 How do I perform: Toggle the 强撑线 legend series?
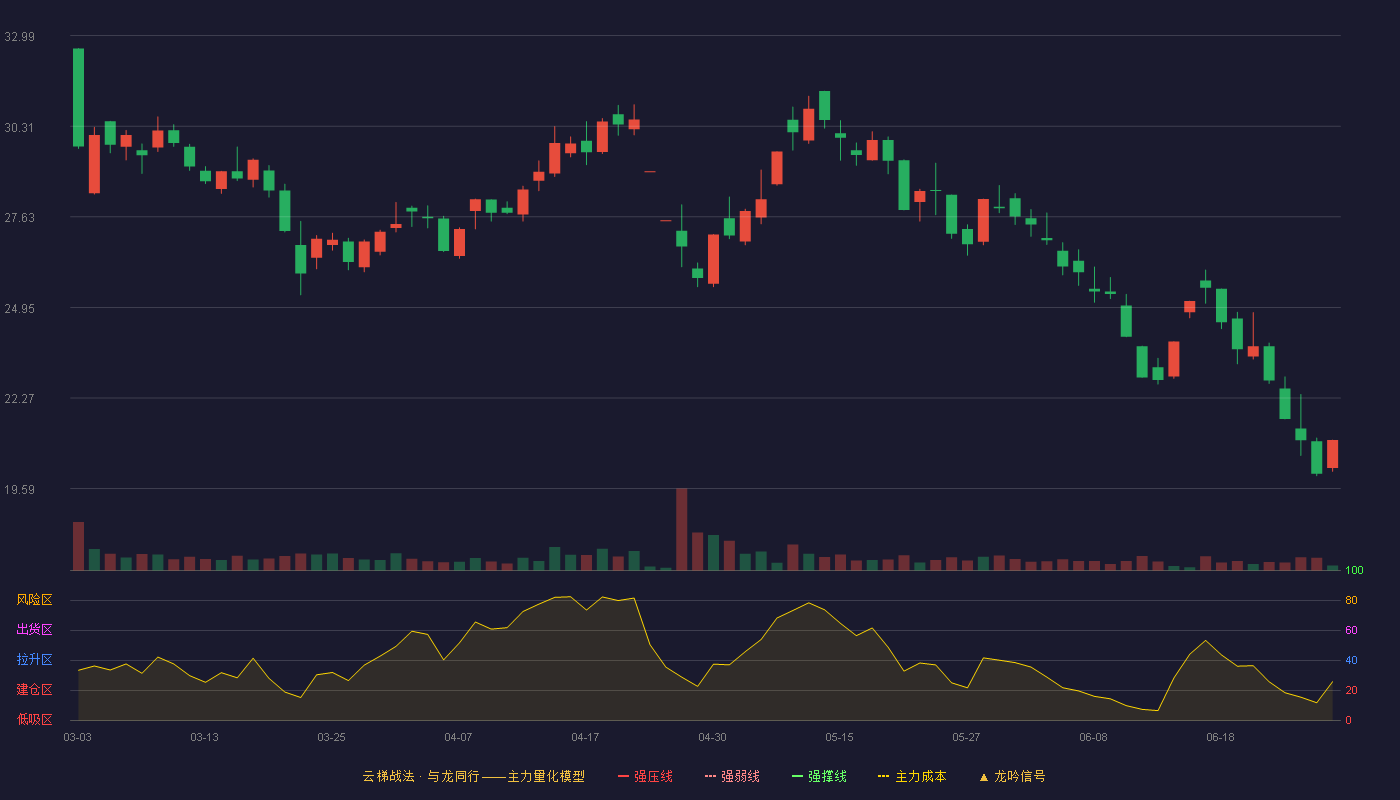[x=819, y=776]
